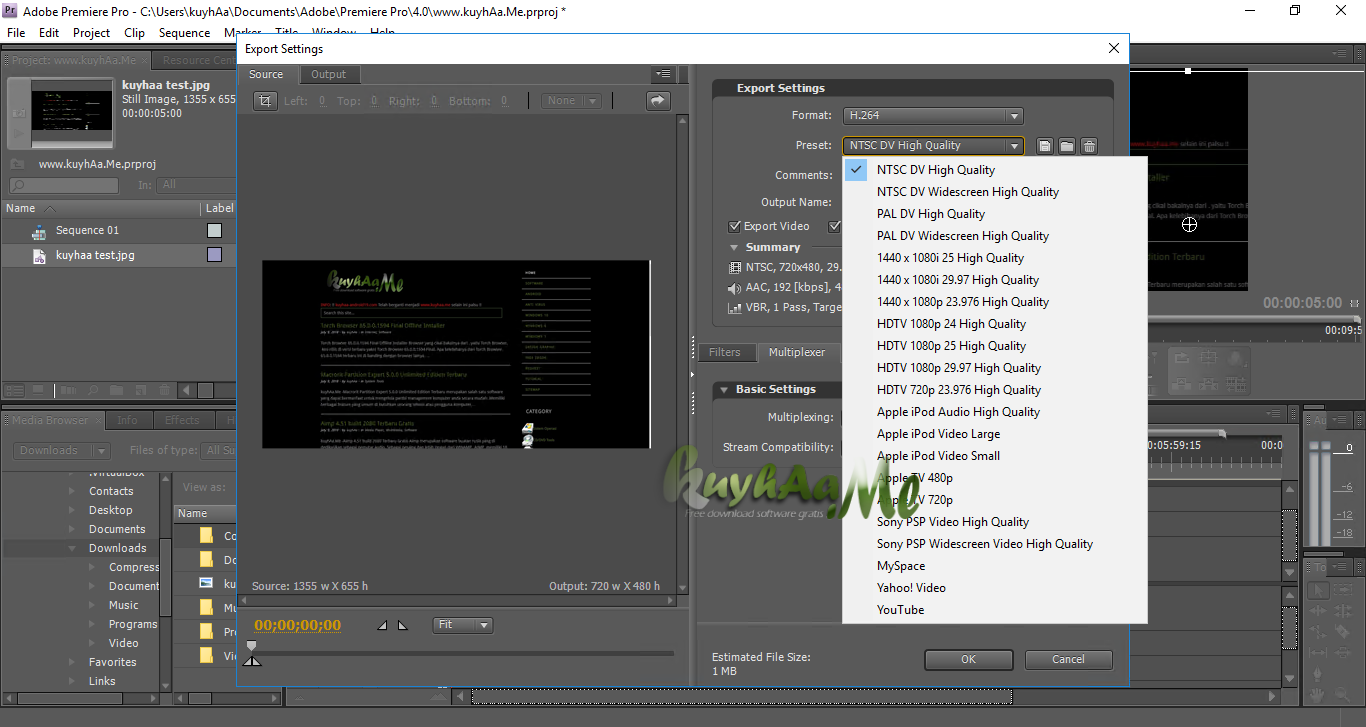The width and height of the screenshot is (1366, 727).
Task: Click the Import Preset folder icon
Action: point(1067,146)
